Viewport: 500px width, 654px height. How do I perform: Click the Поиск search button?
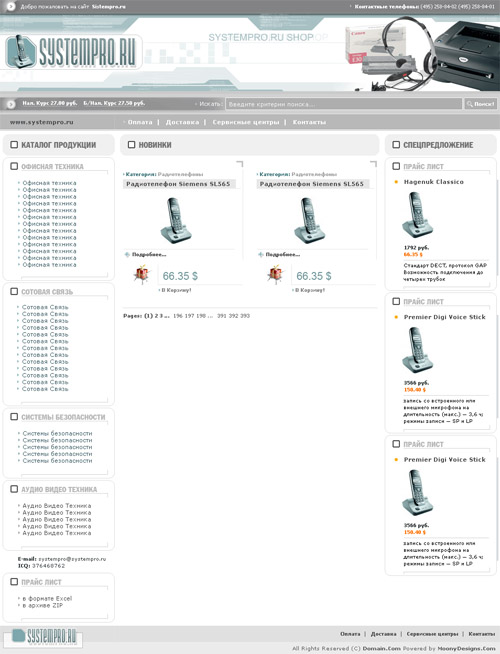coord(480,104)
